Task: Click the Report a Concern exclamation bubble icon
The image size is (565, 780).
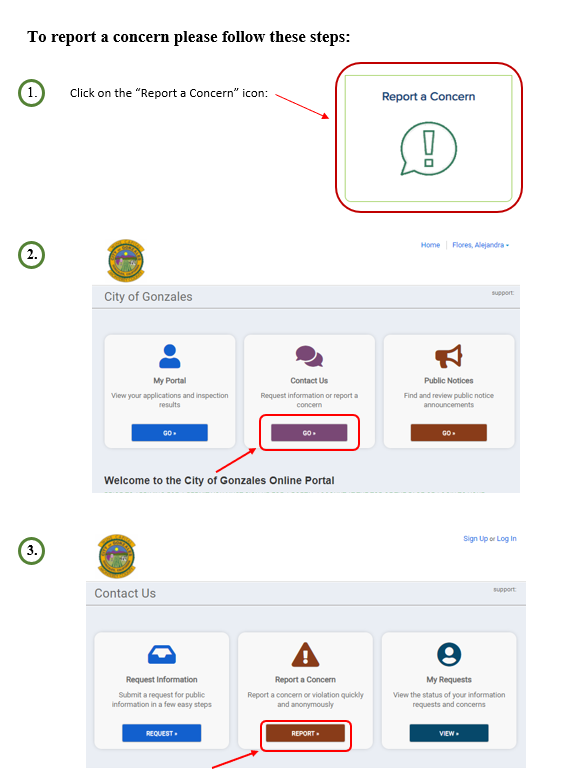Action: coord(428,149)
